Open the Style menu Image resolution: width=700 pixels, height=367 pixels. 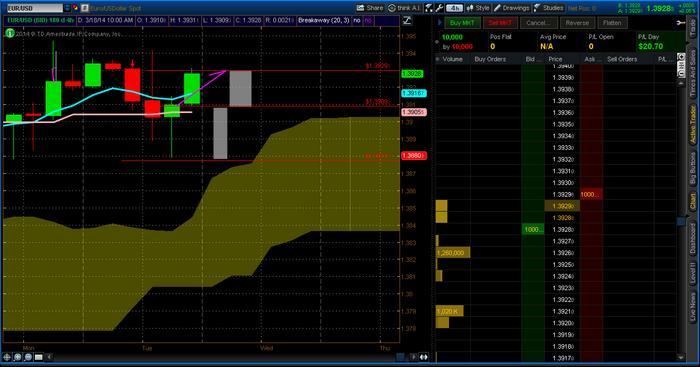click(x=478, y=8)
